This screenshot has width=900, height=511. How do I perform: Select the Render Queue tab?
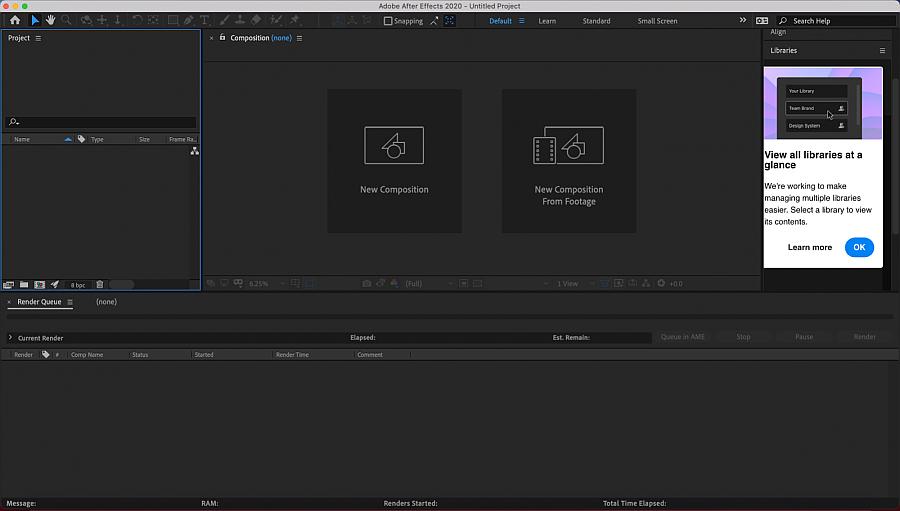point(39,302)
